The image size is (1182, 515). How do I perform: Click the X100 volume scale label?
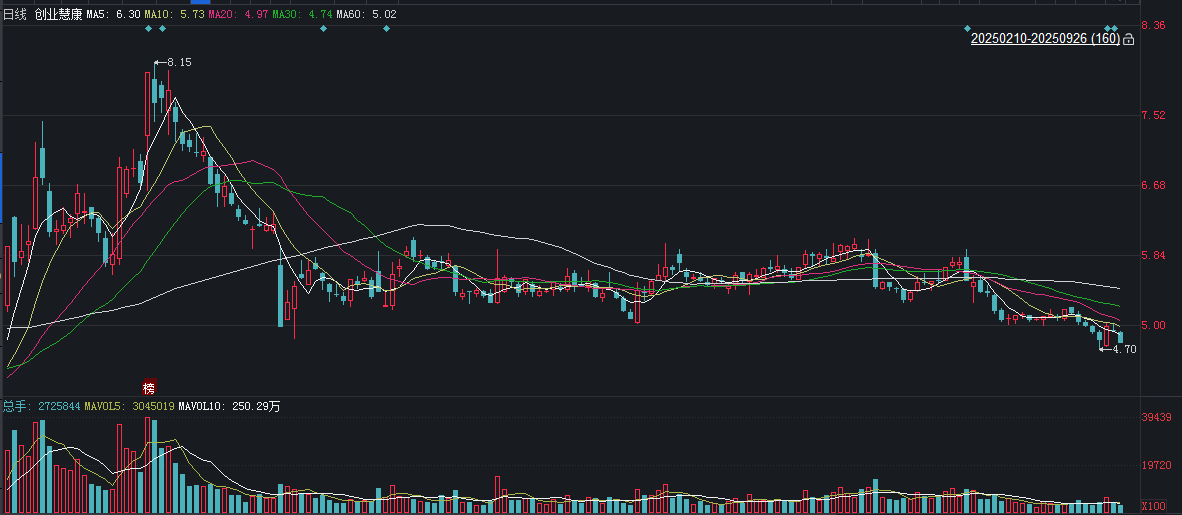[x=1154, y=505]
